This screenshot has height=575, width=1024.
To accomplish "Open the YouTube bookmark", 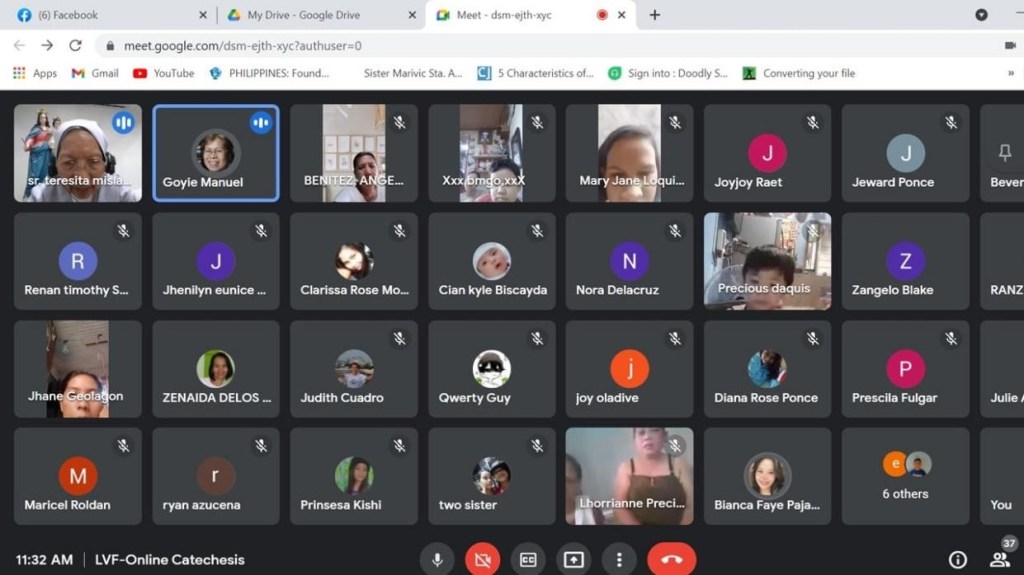I will point(163,73).
